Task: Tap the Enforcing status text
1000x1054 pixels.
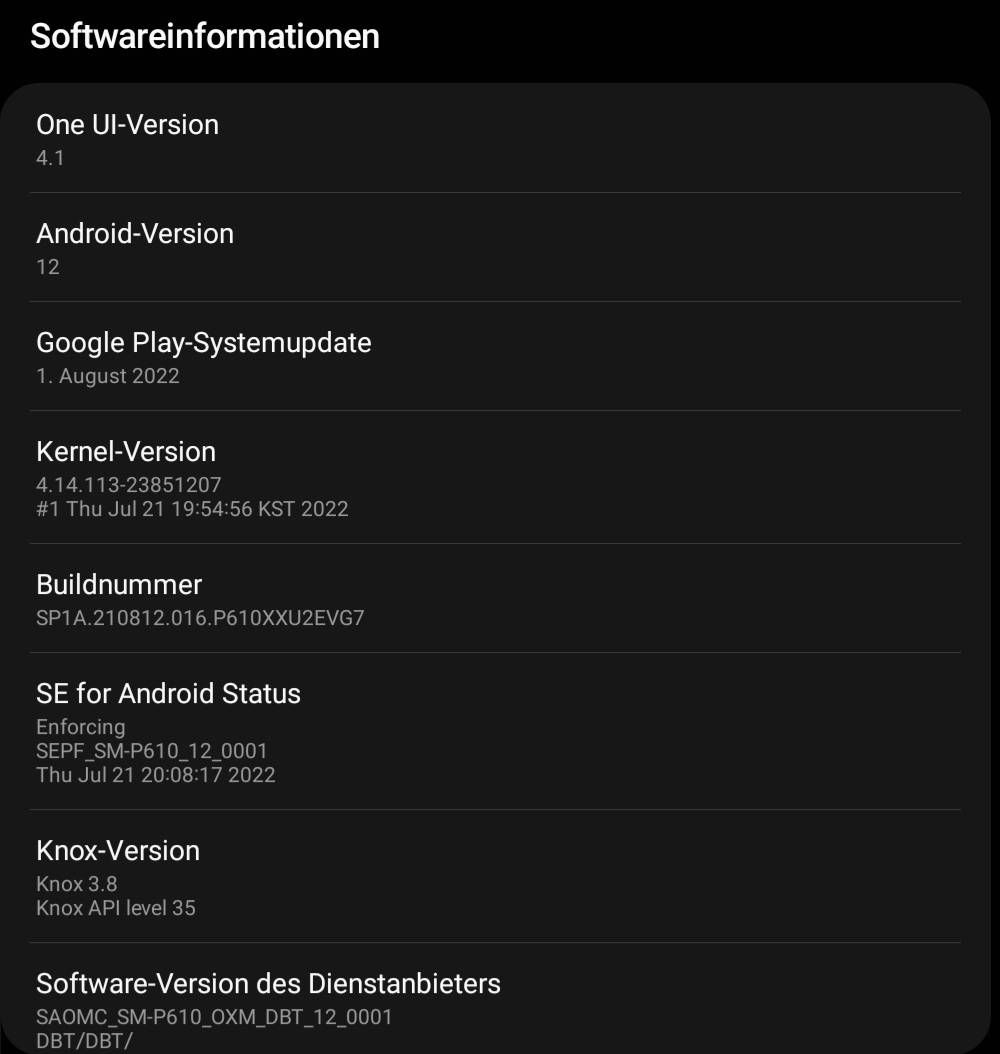Action: [x=81, y=726]
